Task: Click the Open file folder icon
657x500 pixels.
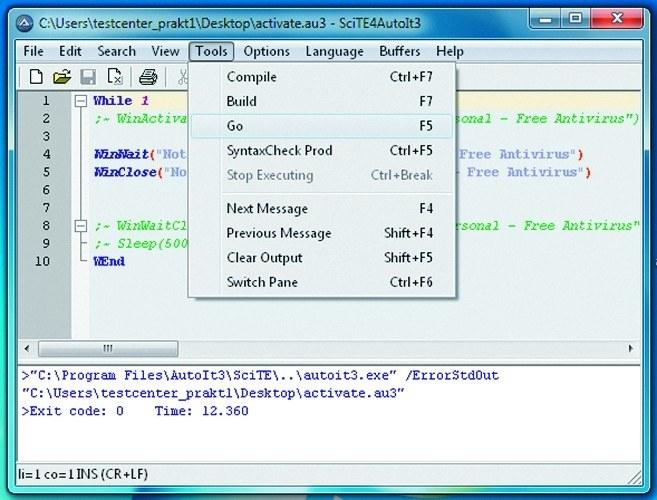Action: (x=61, y=76)
